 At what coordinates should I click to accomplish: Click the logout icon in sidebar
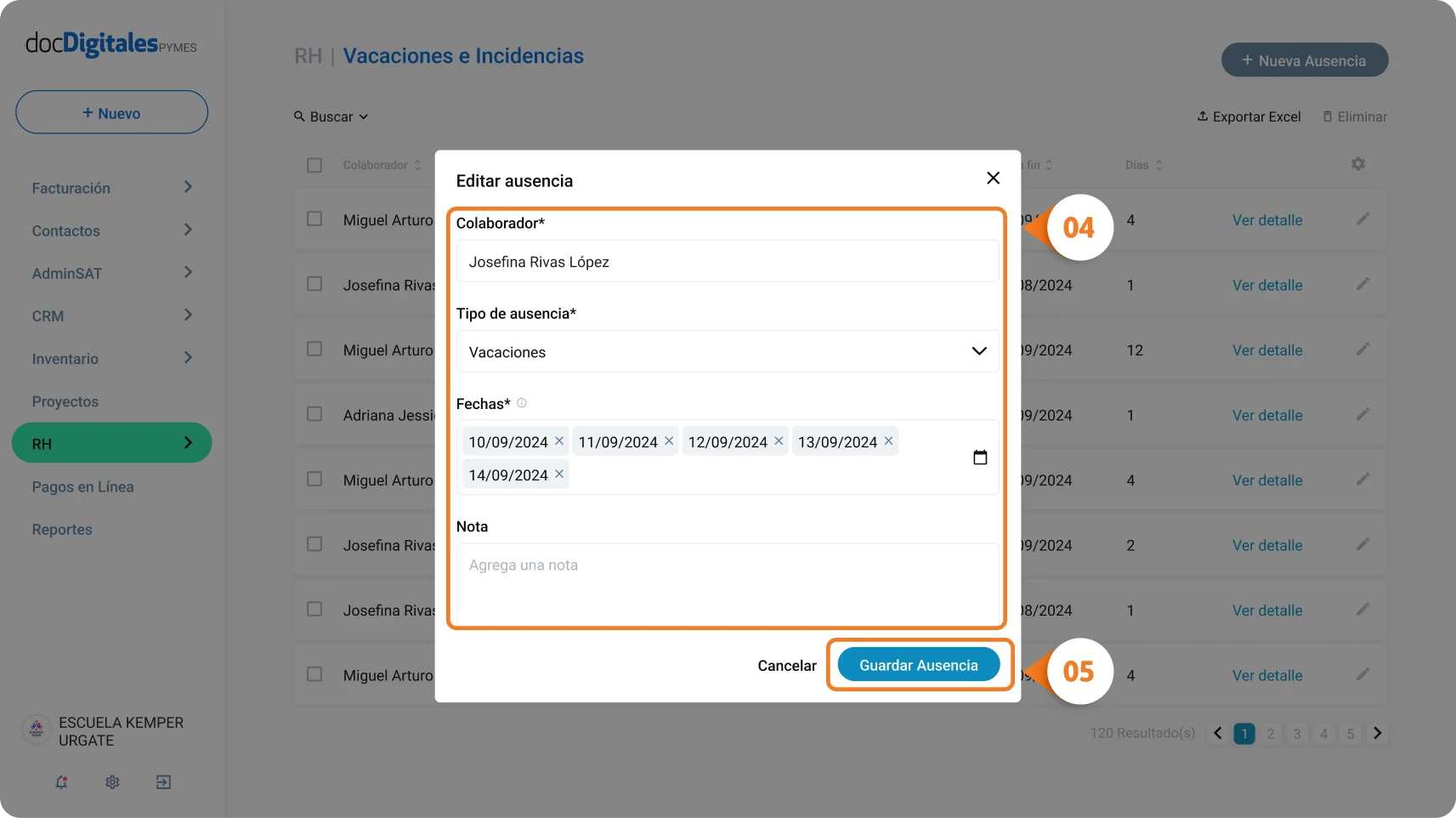pos(164,782)
